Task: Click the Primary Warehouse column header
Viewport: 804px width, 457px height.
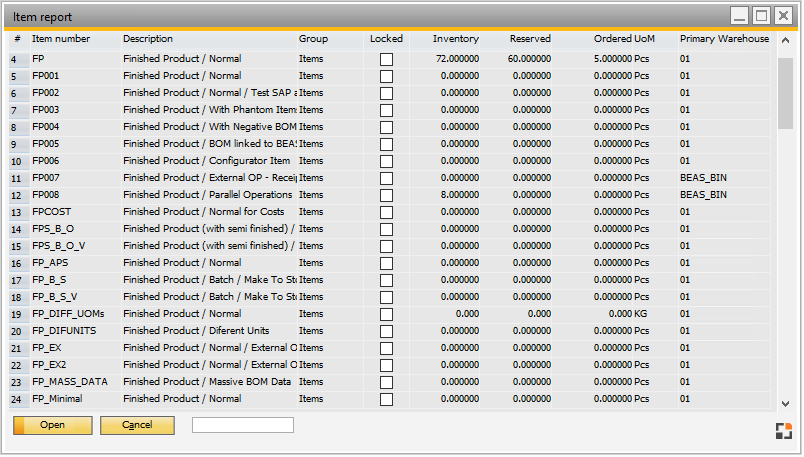Action: click(724, 39)
